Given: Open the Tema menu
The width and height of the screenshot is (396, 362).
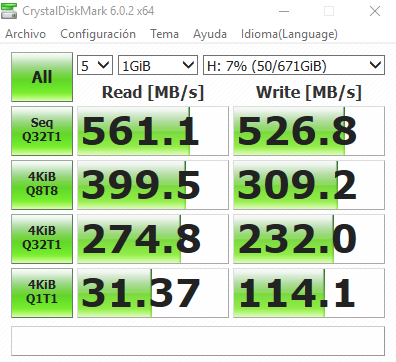Looking at the screenshot, I should [164, 34].
